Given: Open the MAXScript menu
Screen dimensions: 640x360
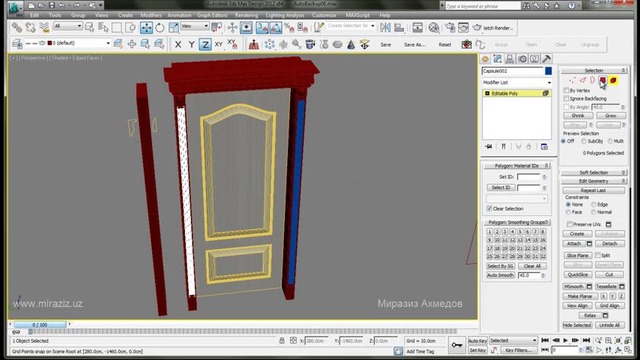Looking at the screenshot, I should pyautogui.click(x=358, y=15).
